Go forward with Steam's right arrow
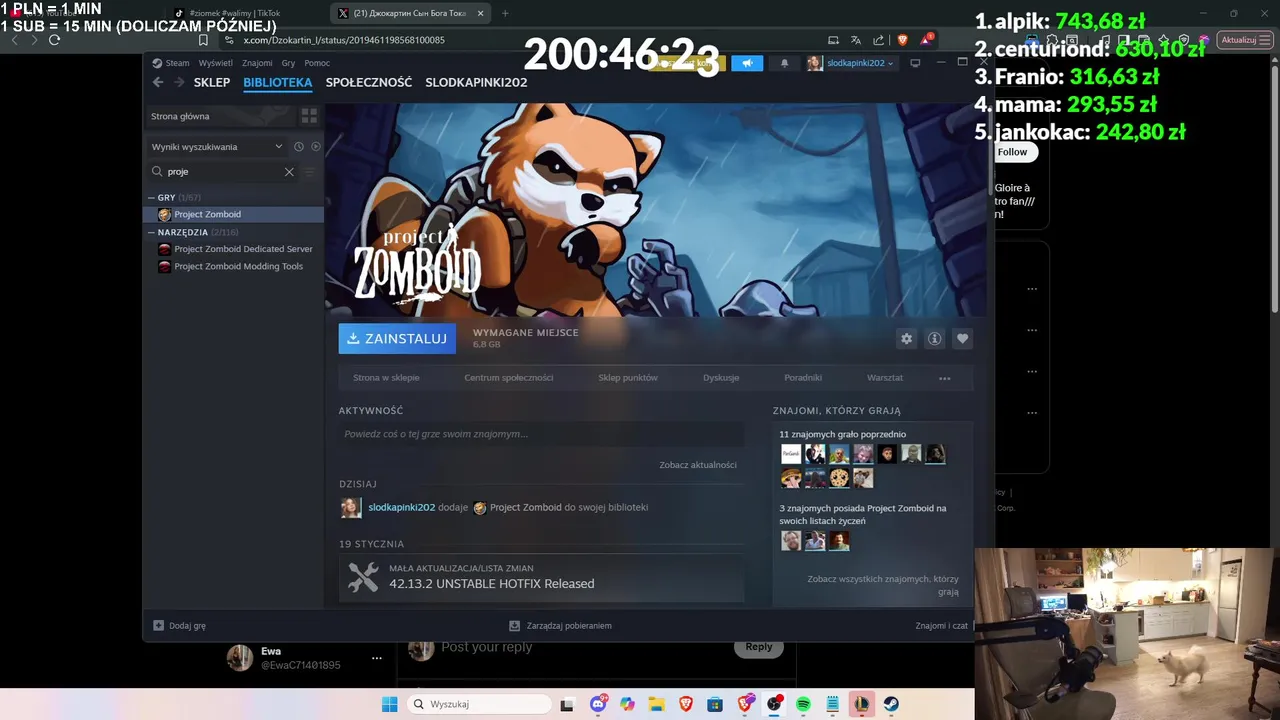Screen dimensions: 1280x720 (x=179, y=82)
